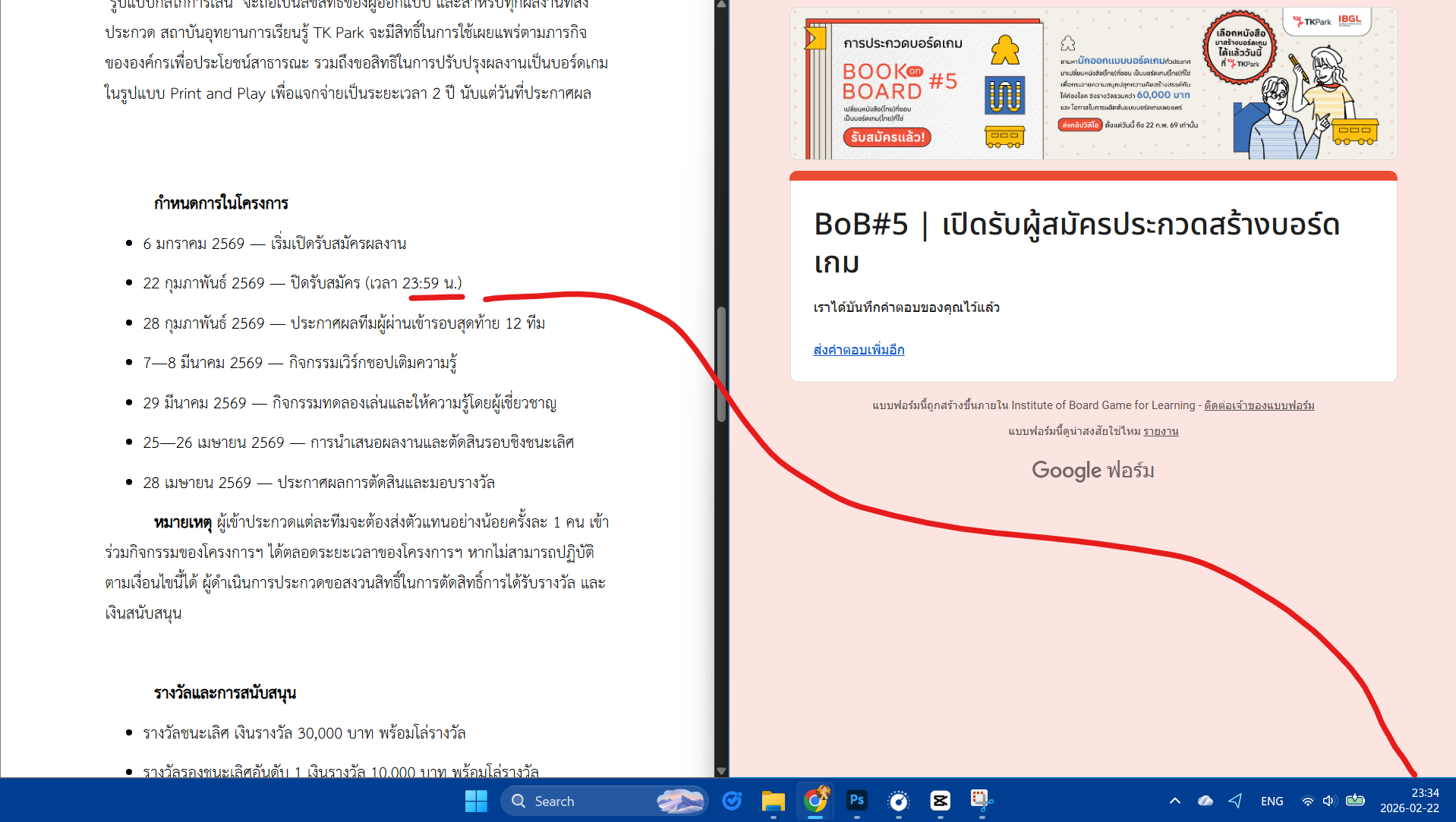Click the OneDrive cloud tray icon

click(1205, 801)
